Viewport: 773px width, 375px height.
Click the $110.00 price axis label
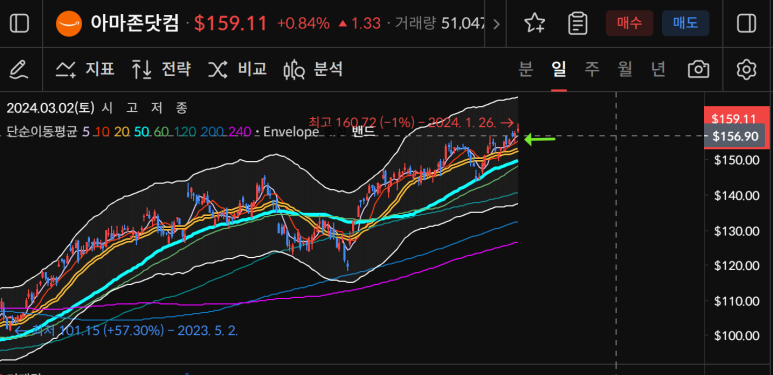point(738,301)
